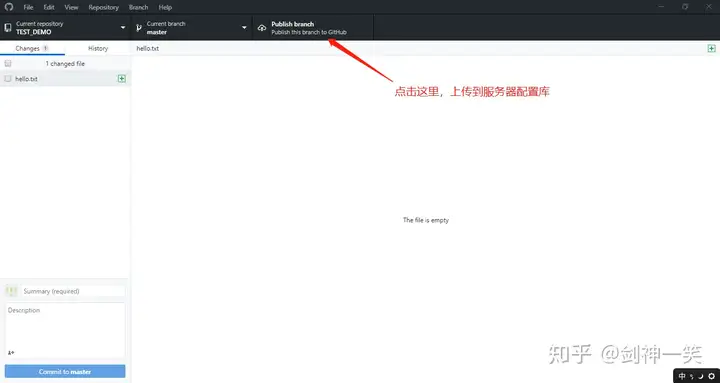
Task: Open the View menu
Action: (x=71, y=7)
